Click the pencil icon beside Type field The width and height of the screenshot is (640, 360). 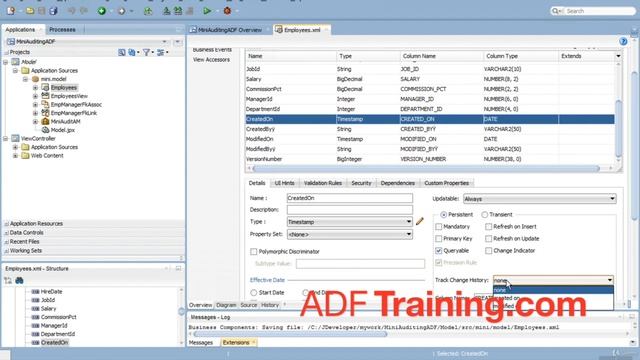(420, 222)
